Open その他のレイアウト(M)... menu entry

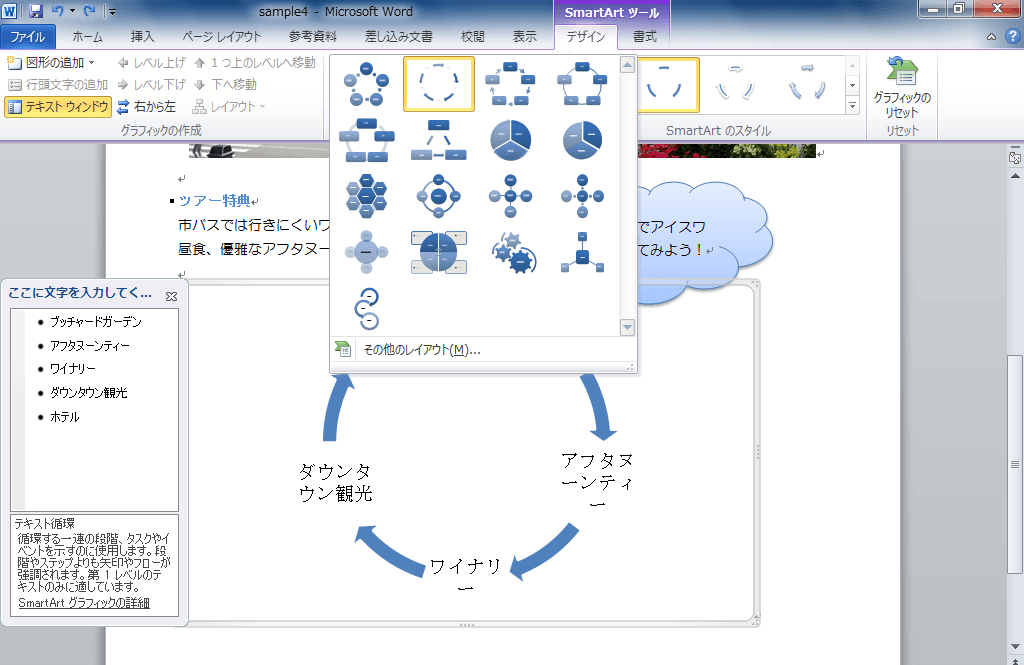click(483, 350)
